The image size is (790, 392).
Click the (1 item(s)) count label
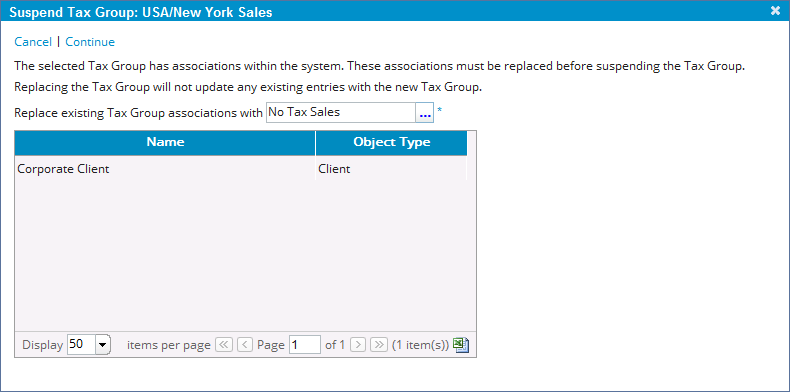(420, 345)
